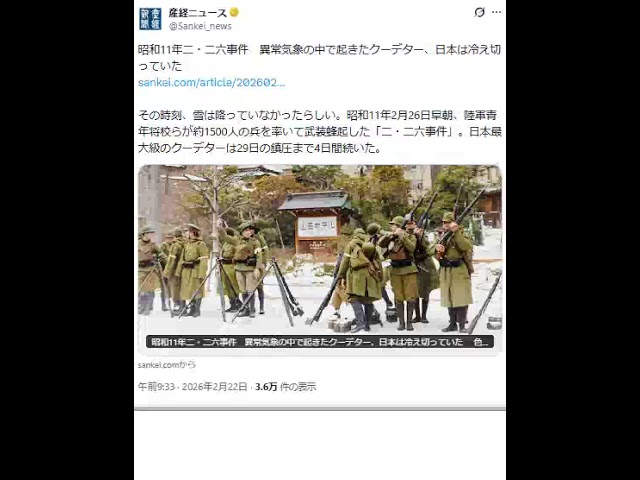
Task: Click the 2026年2月22日 date of the post
Action: pyautogui.click(x=215, y=387)
